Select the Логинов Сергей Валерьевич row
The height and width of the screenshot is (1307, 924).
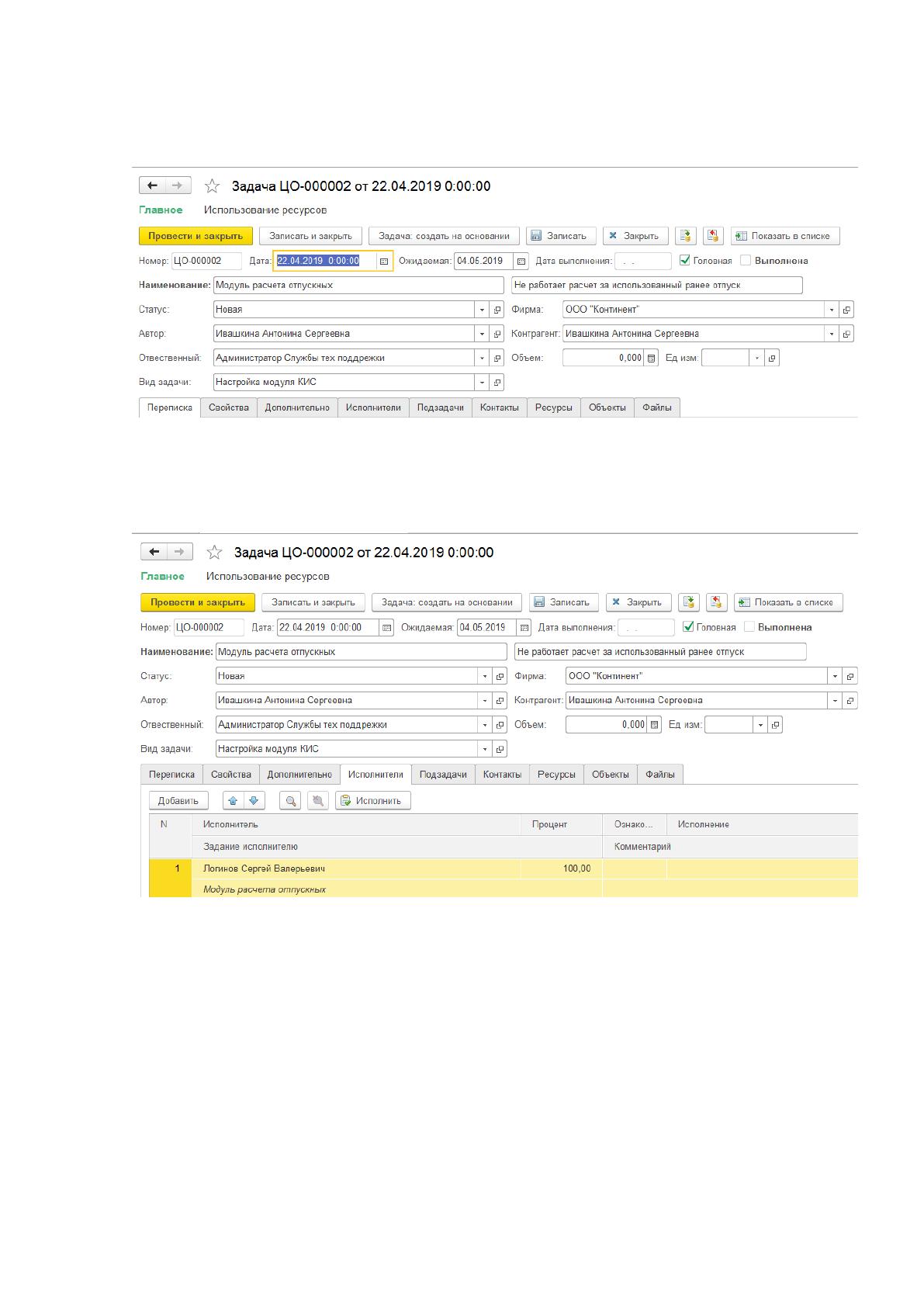coord(504,868)
